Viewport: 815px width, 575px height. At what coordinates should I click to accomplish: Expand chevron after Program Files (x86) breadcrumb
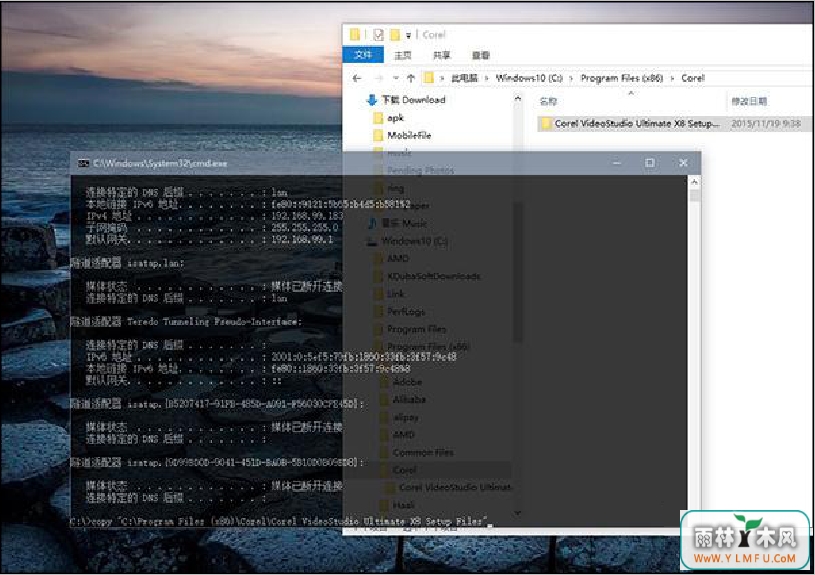coord(672,79)
